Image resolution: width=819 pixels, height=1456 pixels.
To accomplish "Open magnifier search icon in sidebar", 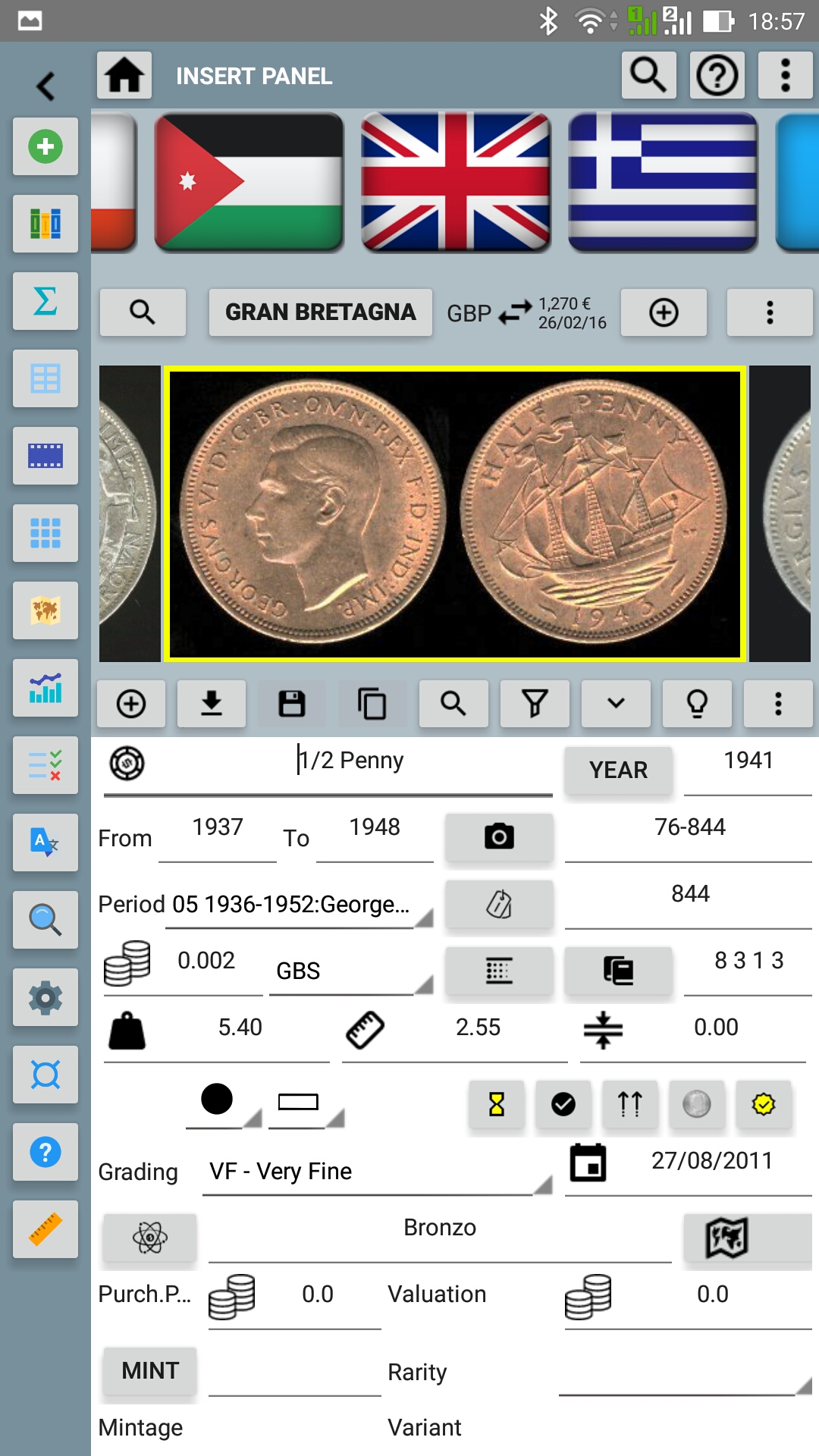I will (x=45, y=920).
